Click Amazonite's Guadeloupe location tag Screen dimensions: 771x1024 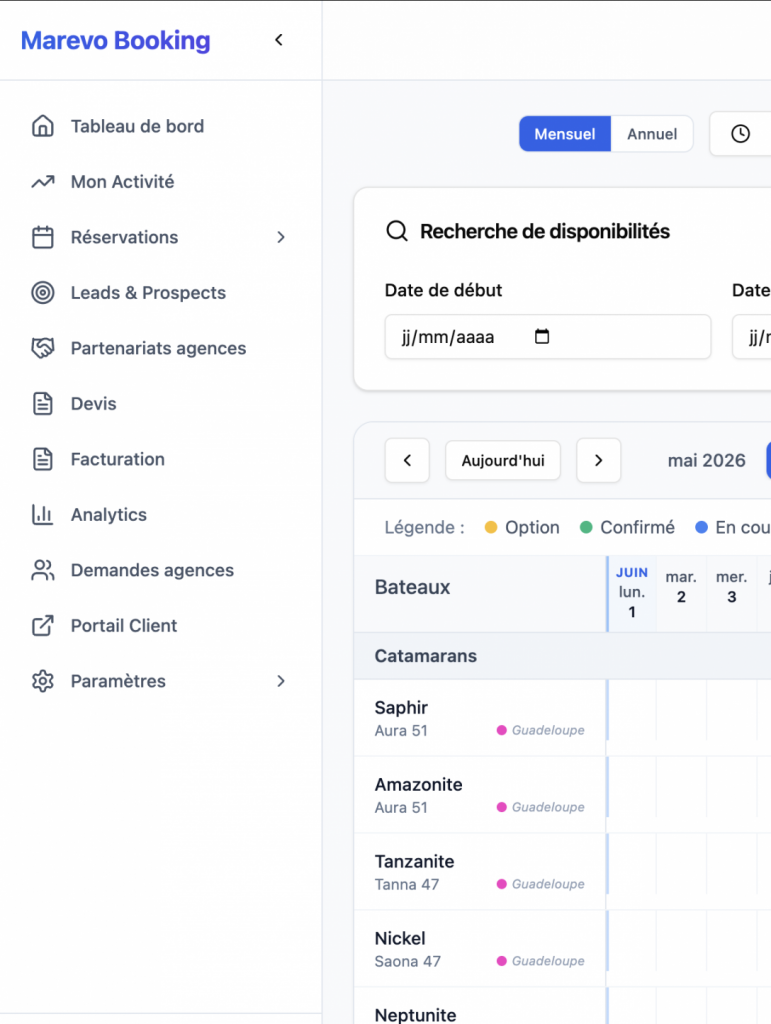pos(541,807)
